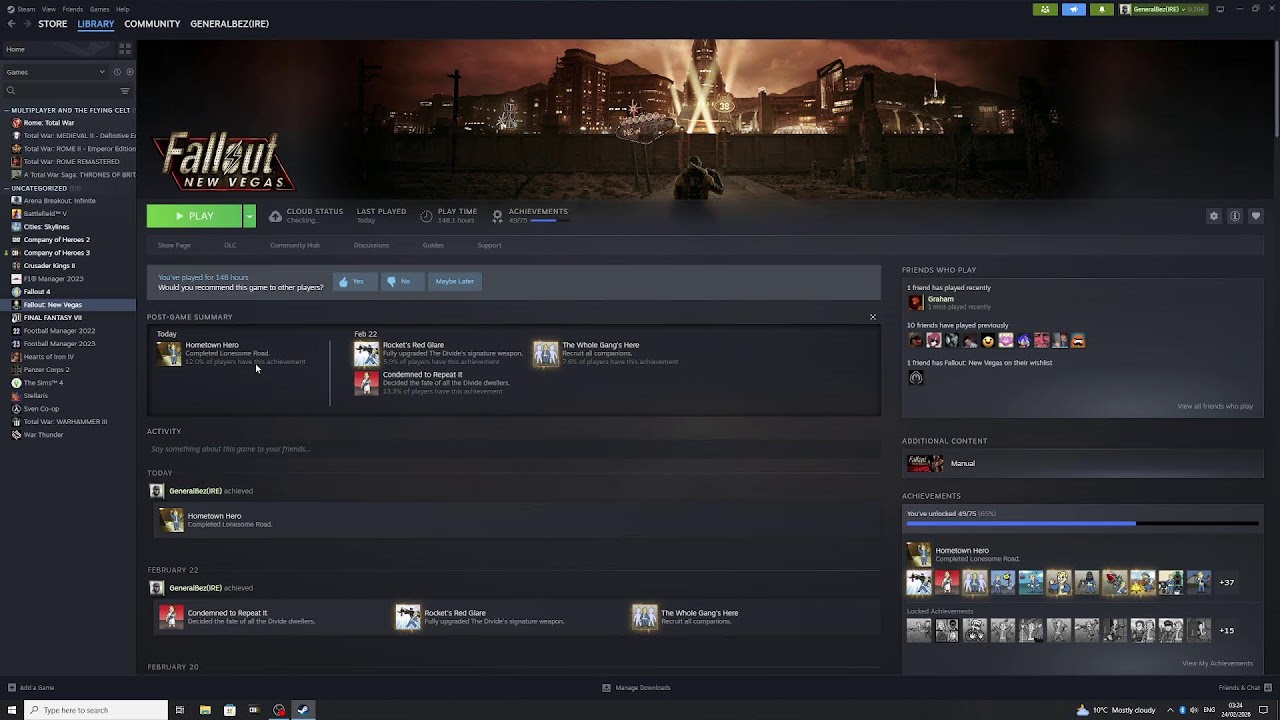1280x720 pixels.
Task: Open the notifications bell button
Action: pos(1102,9)
